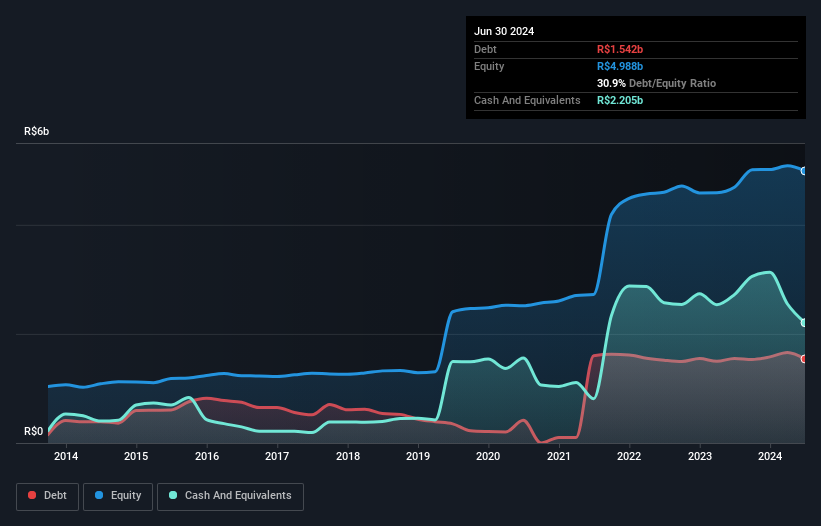Select the Debt endpoint marker on the red line
The width and height of the screenshot is (821, 526).
coord(804,359)
